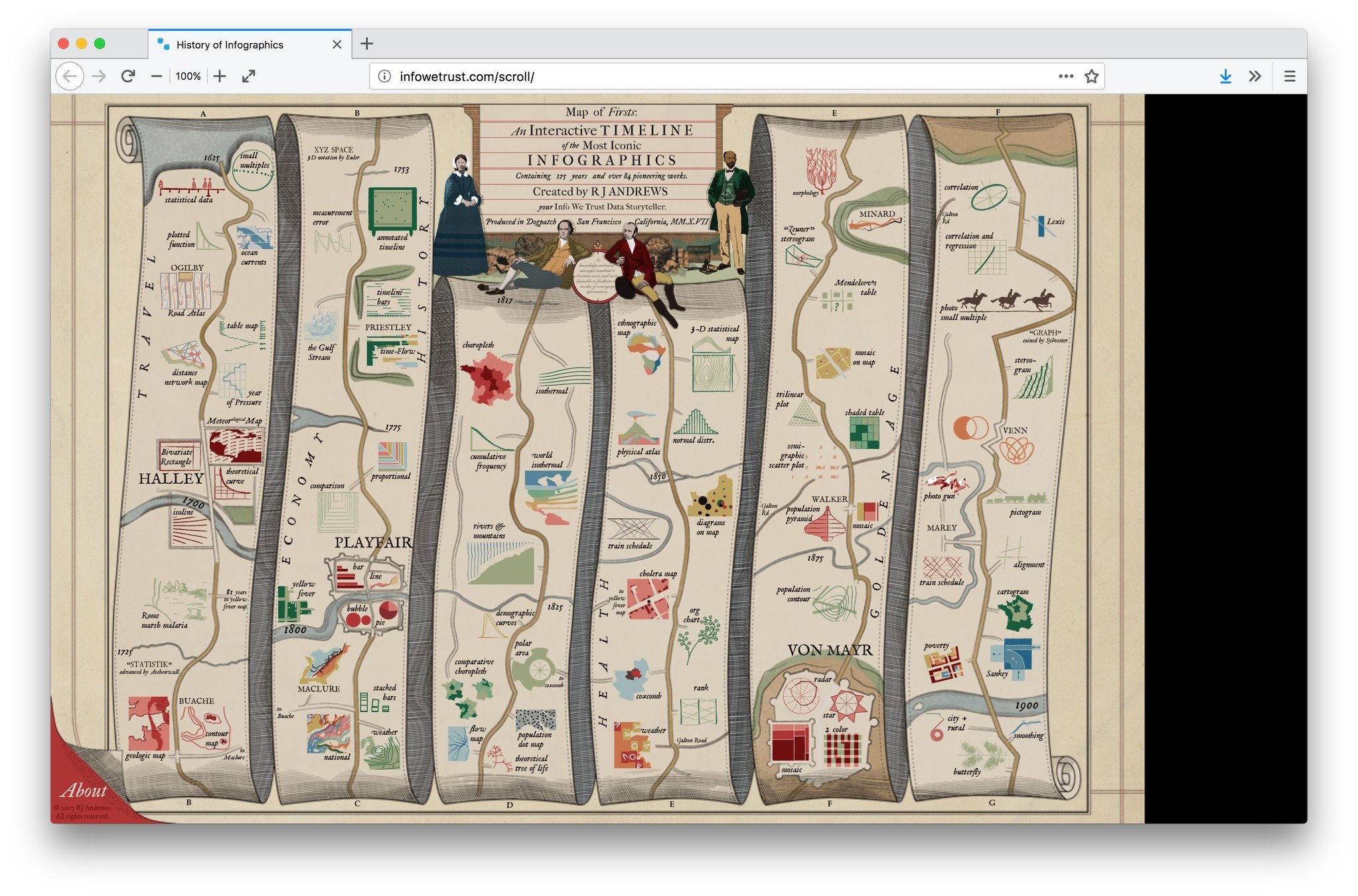Open the About link in red corner

(x=84, y=790)
